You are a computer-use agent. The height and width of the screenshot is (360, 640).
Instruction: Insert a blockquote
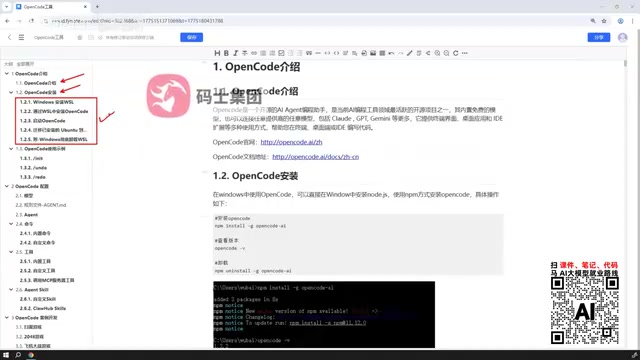click(x=309, y=53)
